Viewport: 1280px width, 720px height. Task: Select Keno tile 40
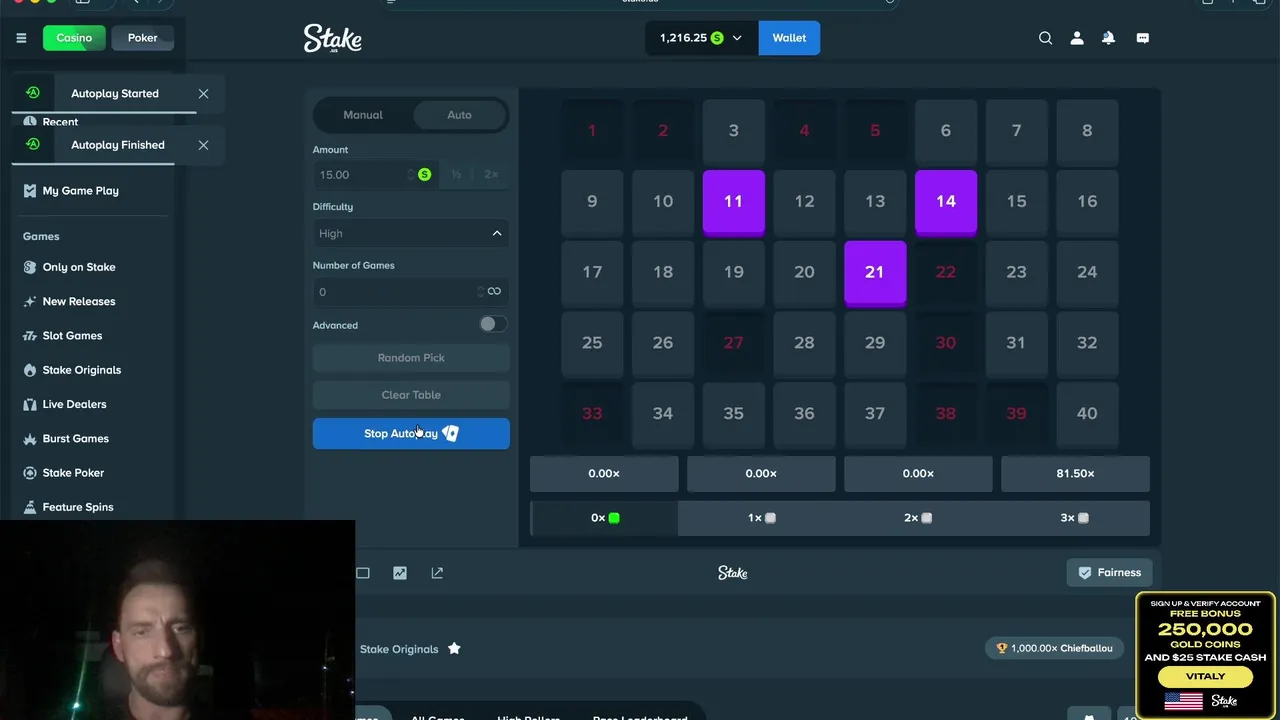[1087, 414]
